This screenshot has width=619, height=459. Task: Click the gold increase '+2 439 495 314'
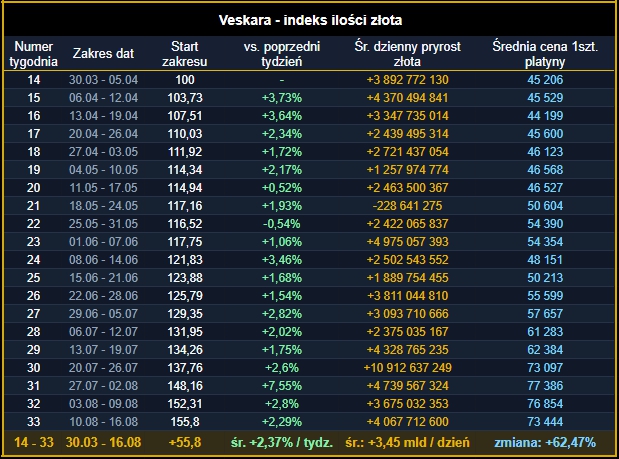[x=407, y=134]
